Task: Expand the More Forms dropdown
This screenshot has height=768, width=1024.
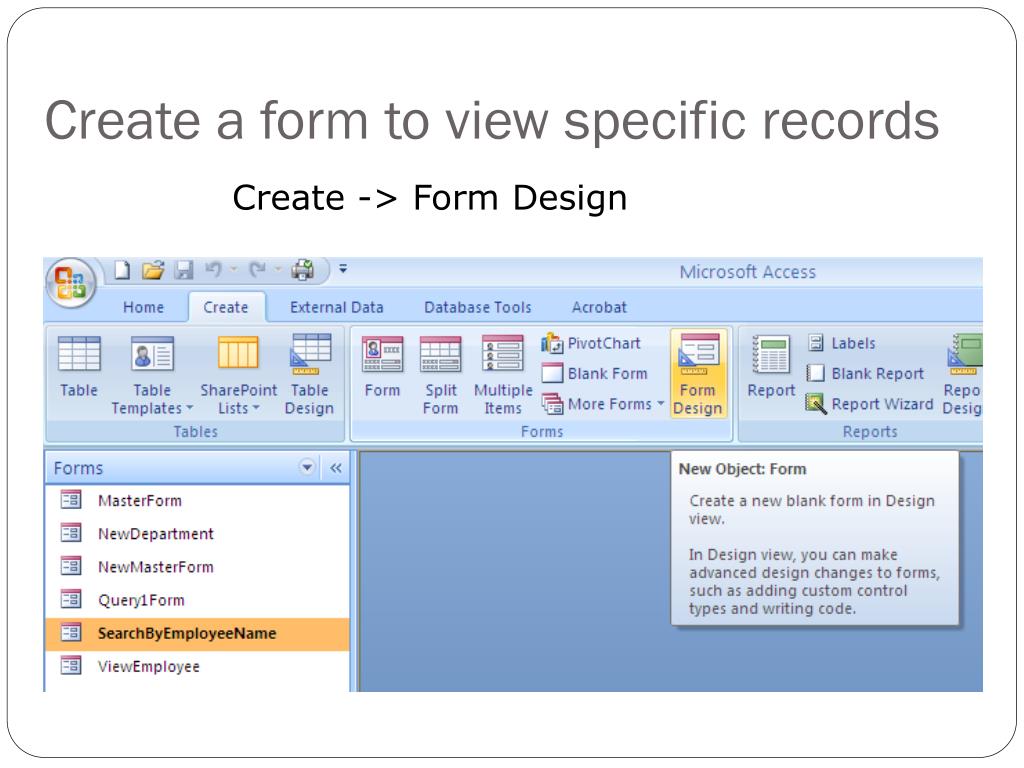Action: [603, 404]
